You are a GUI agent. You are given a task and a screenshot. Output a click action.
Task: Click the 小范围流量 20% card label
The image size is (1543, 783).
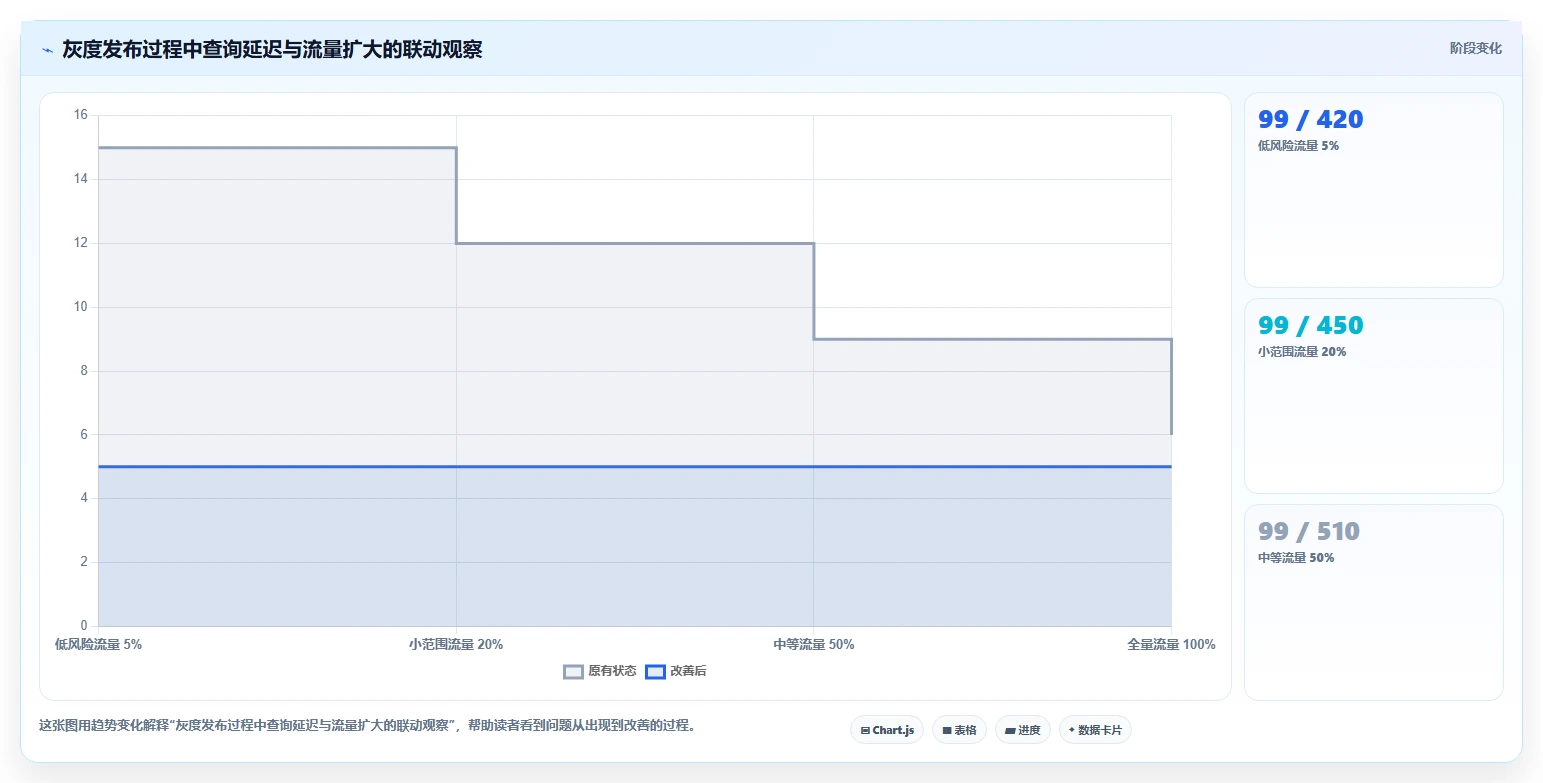[1302, 352]
